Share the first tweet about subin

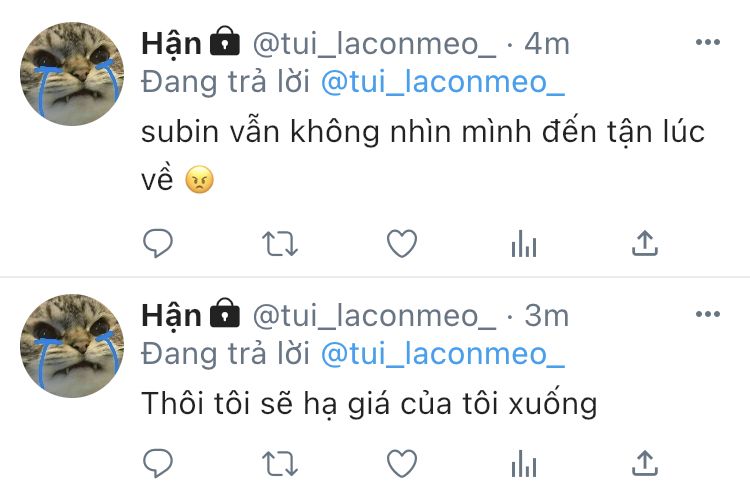tap(645, 243)
